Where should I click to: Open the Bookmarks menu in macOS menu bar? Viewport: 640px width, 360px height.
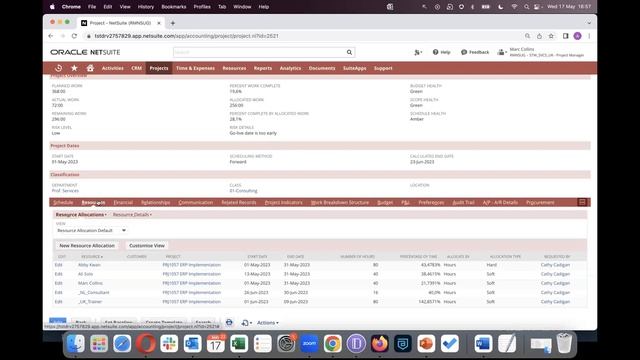pos(173,7)
